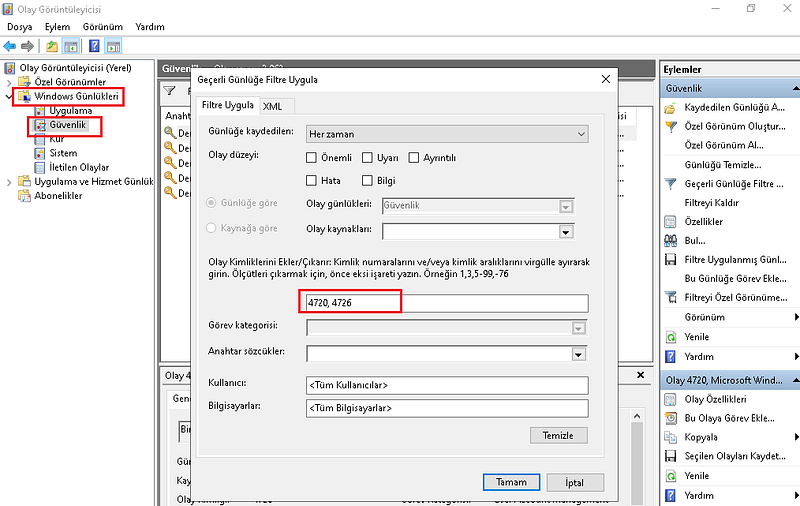Click the Sistem log icon in tree
This screenshot has width=800, height=506.
coord(40,153)
